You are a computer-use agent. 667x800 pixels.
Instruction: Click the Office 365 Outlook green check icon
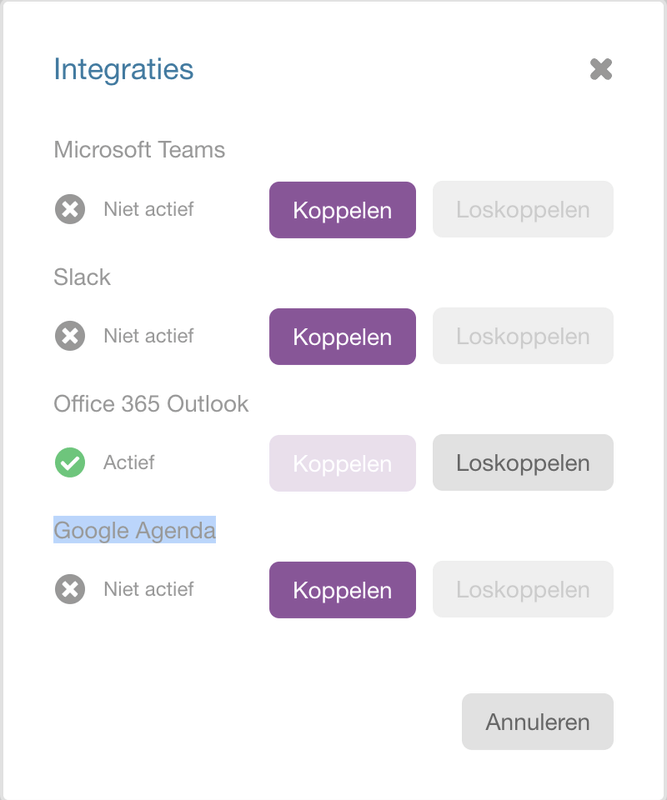click(x=70, y=462)
